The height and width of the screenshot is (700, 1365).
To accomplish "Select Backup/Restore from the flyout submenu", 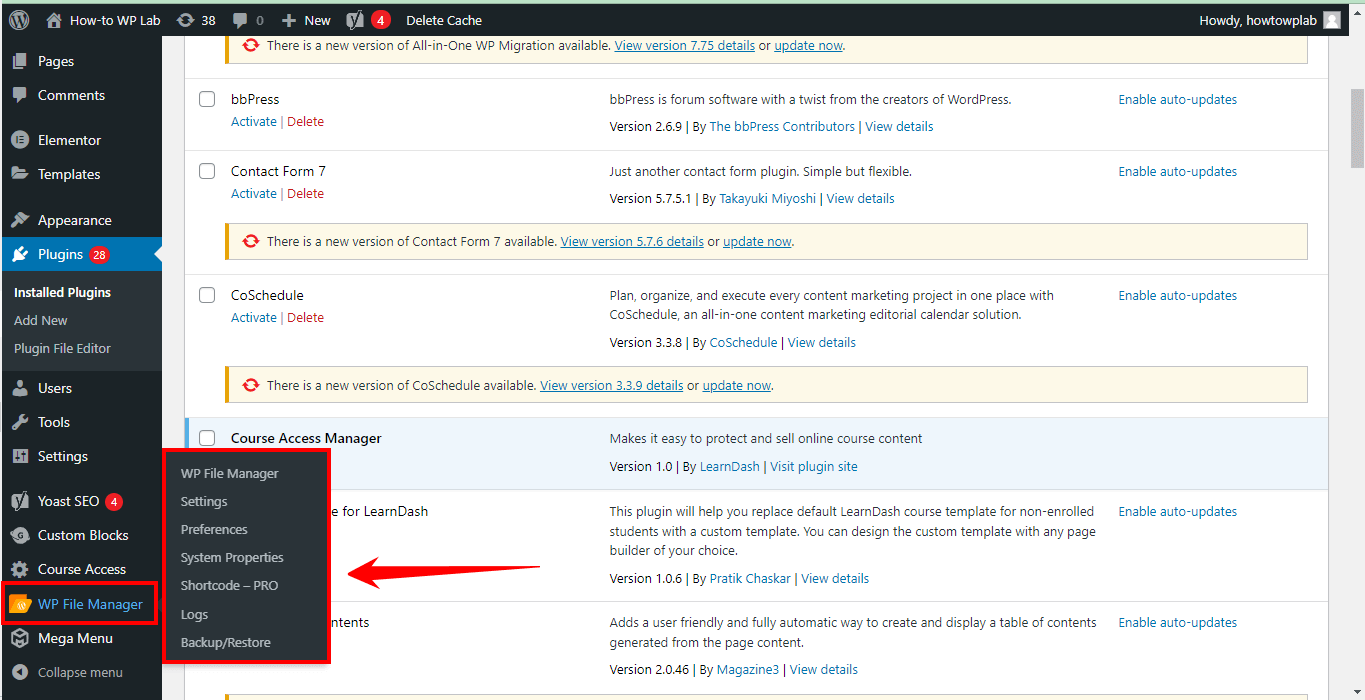I will pos(225,642).
